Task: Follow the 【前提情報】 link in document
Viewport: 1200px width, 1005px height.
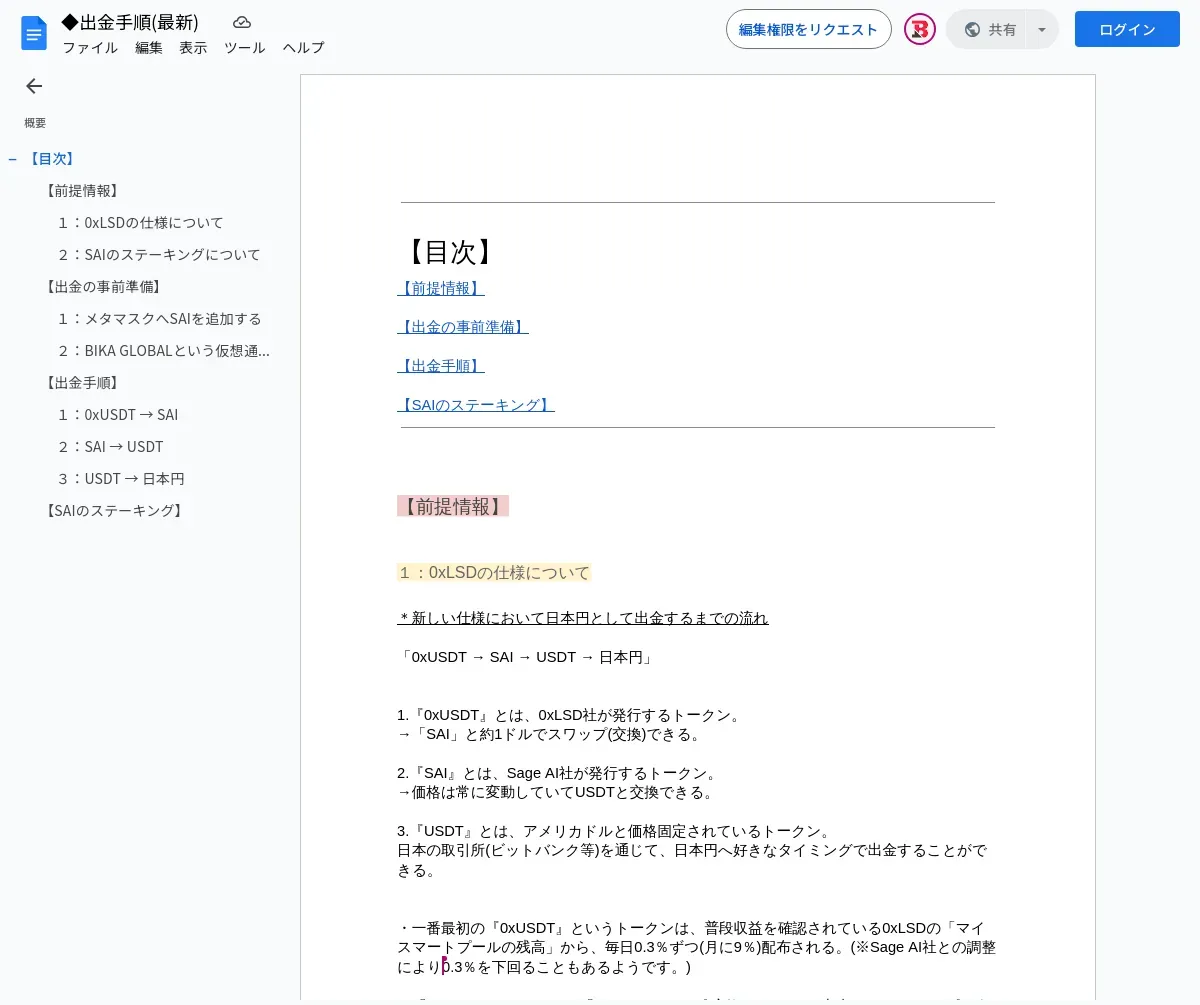Action: (x=441, y=288)
